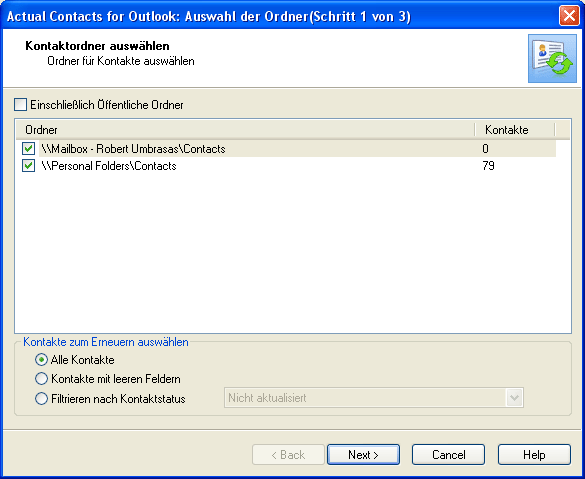Click the disabled Back button
This screenshot has height=479, width=585.
[288, 454]
